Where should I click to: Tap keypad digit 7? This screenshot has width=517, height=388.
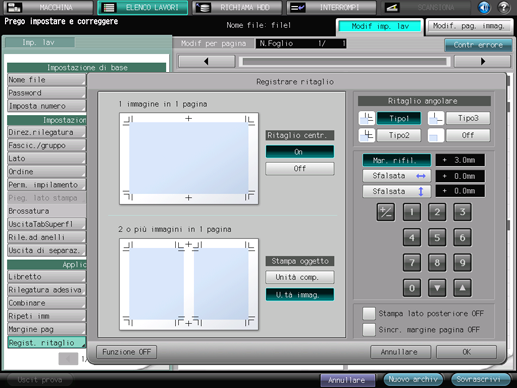(x=412, y=263)
